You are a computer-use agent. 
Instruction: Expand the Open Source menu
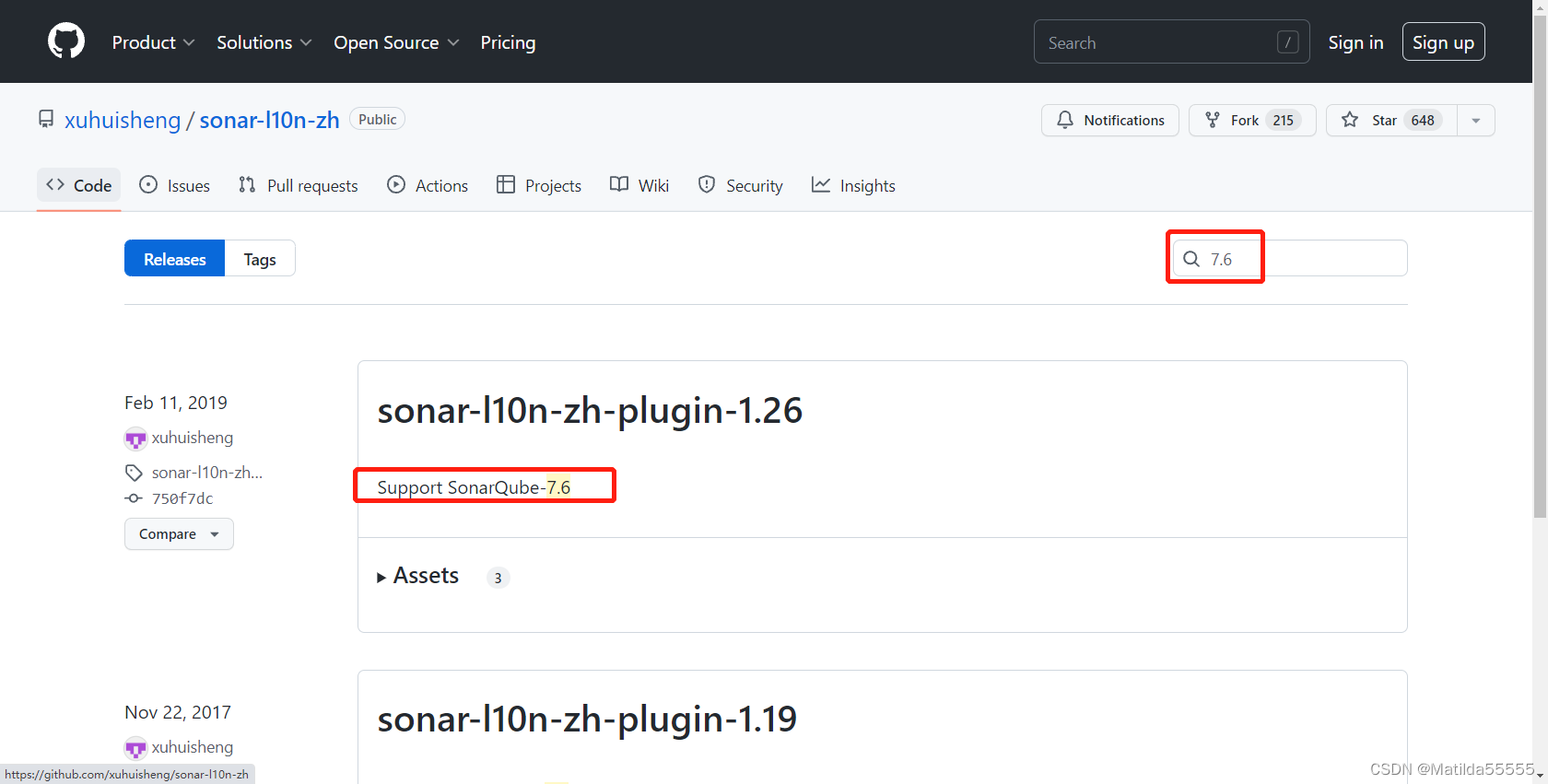pos(396,42)
